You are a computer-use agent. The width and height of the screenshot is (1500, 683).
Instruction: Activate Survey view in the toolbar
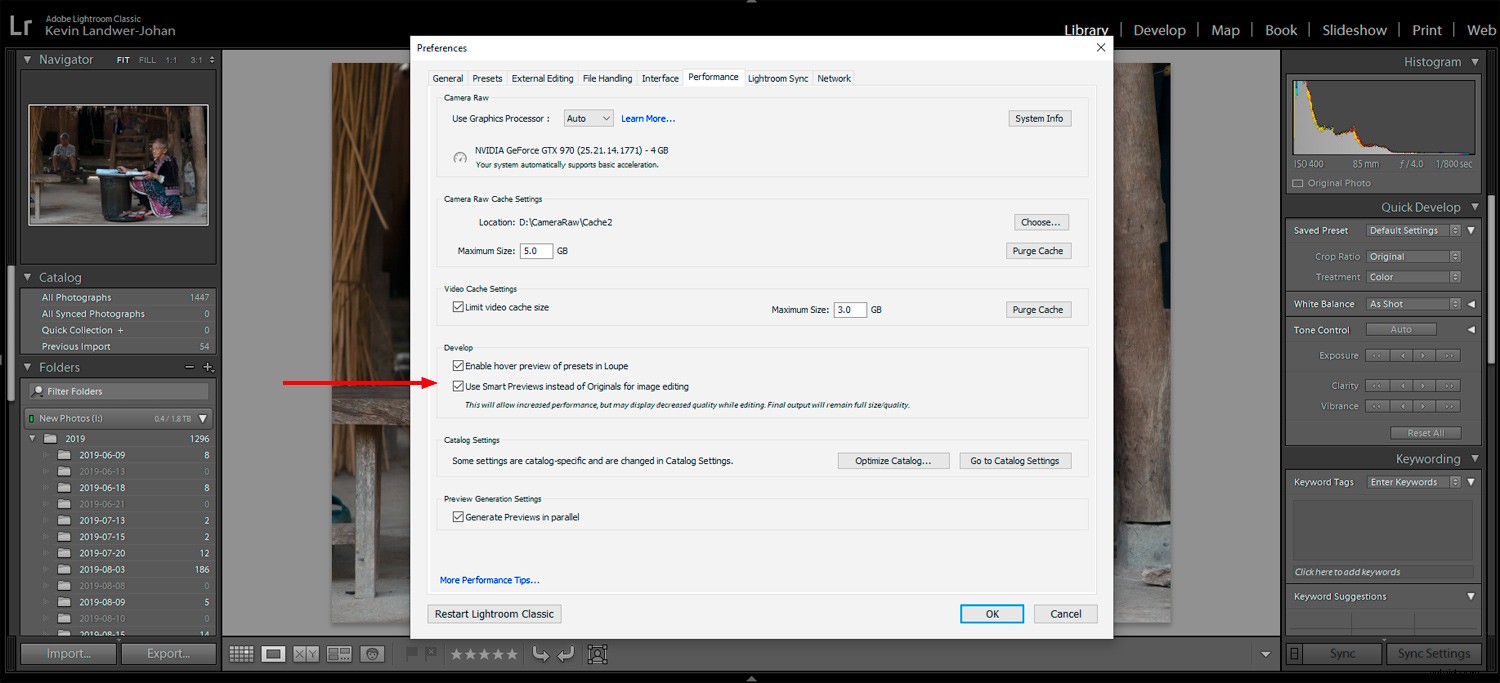pos(338,653)
